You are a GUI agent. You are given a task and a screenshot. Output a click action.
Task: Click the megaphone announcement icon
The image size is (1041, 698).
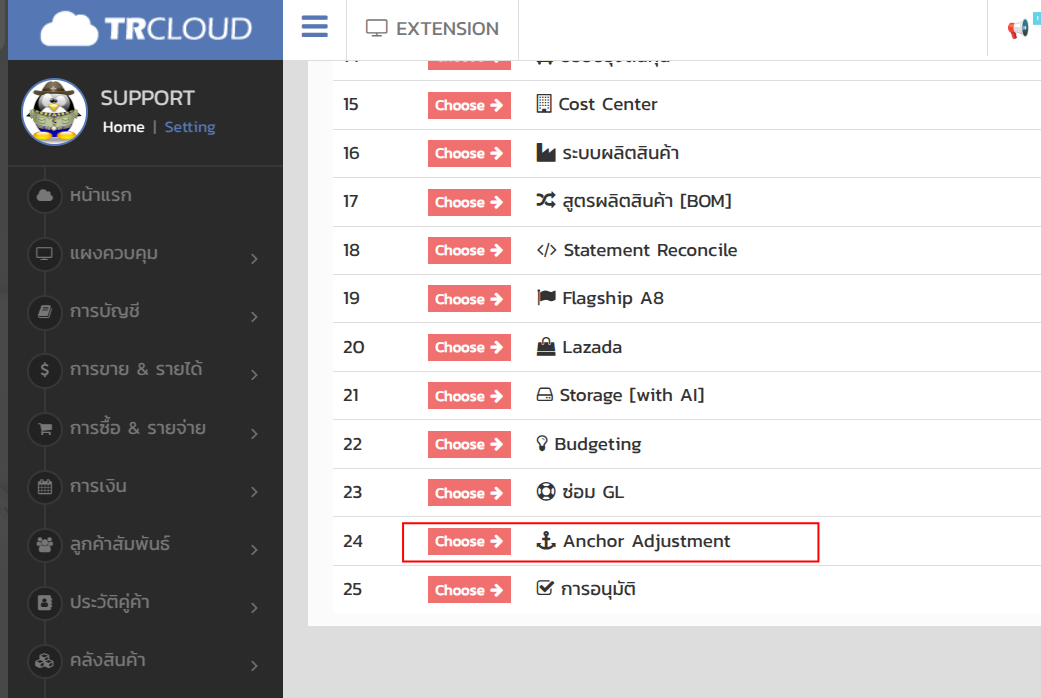coord(1018,29)
